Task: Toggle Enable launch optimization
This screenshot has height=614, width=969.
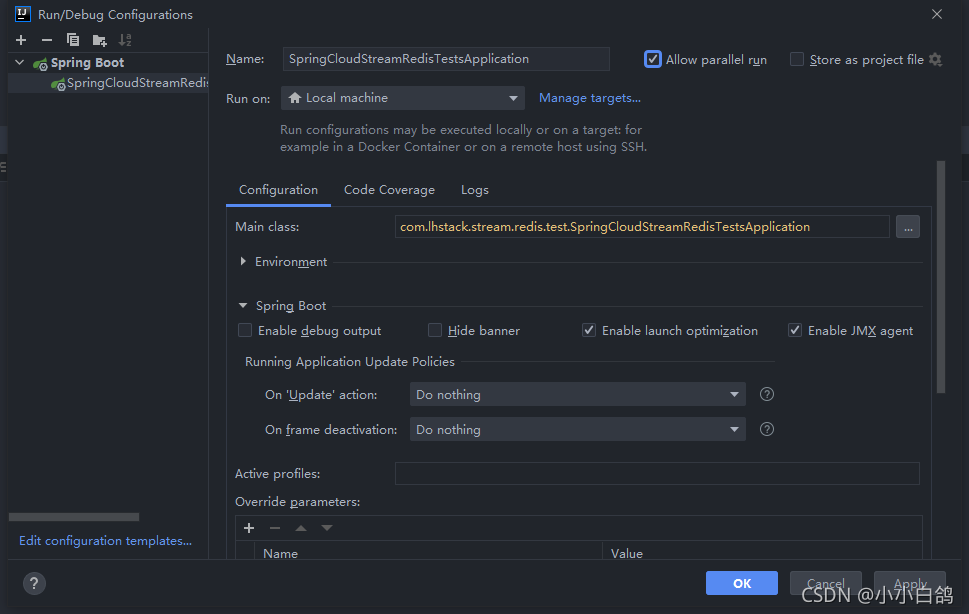Action: [x=589, y=330]
